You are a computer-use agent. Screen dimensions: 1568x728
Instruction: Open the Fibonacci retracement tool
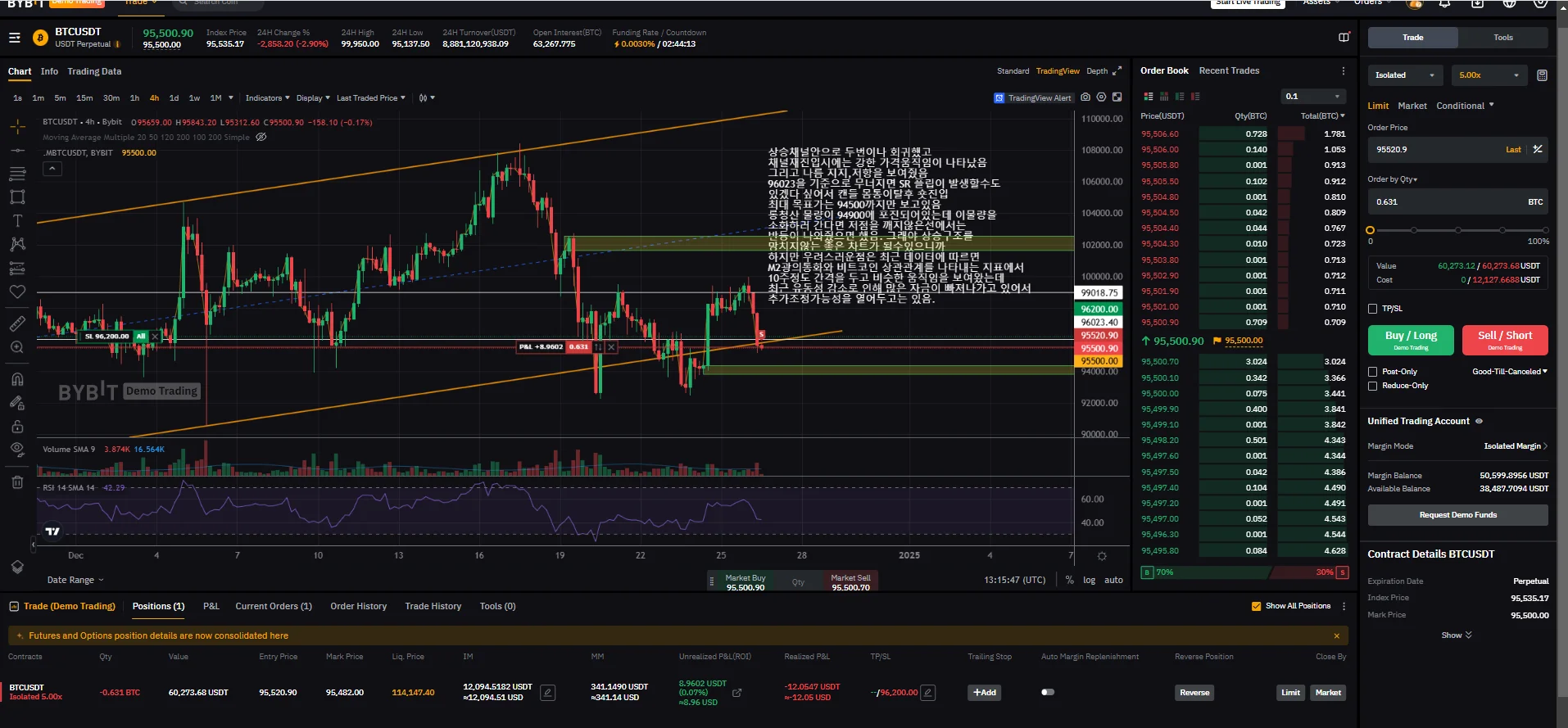tap(17, 174)
